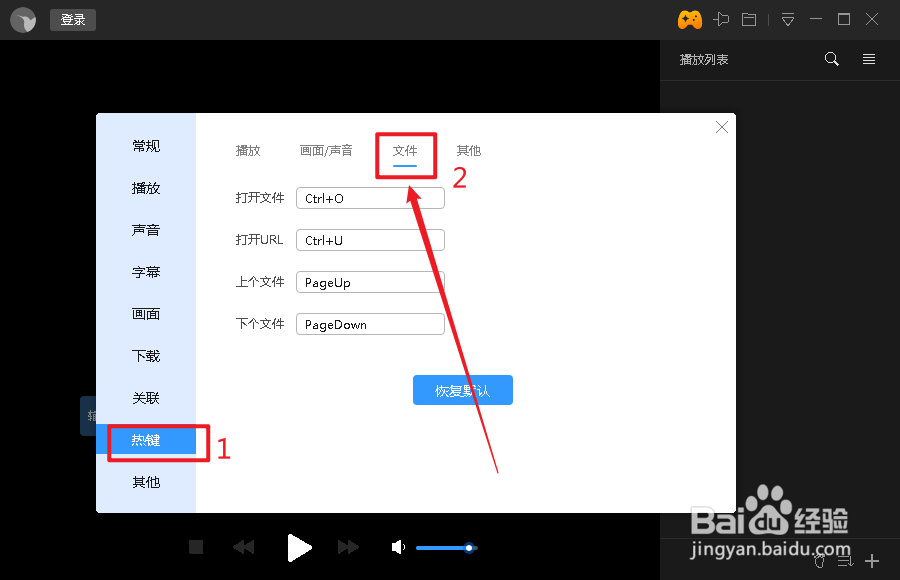Image resolution: width=900 pixels, height=580 pixels.
Task: Open the game center icon in title bar
Action: 689,18
